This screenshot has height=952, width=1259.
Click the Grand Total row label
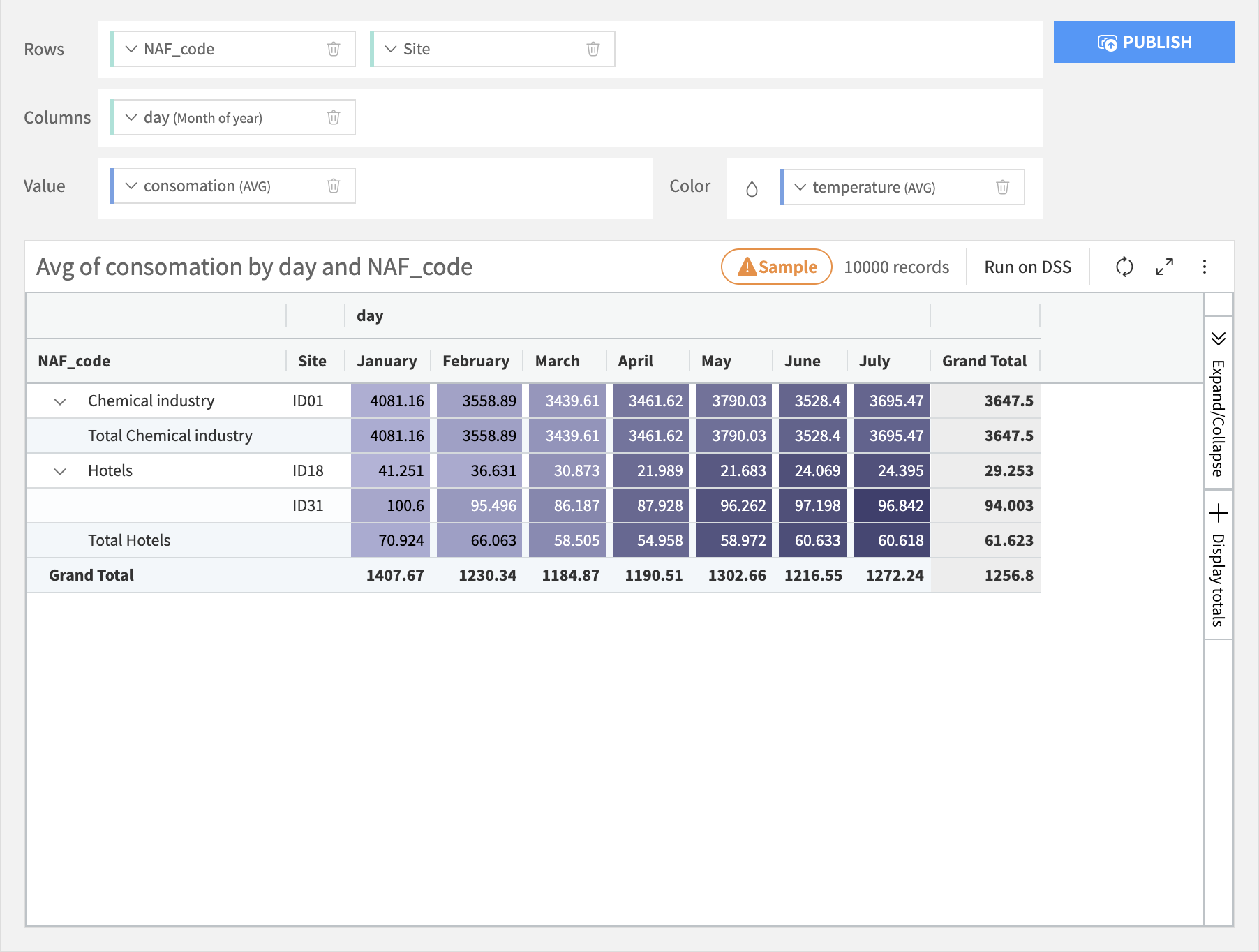[x=91, y=575]
